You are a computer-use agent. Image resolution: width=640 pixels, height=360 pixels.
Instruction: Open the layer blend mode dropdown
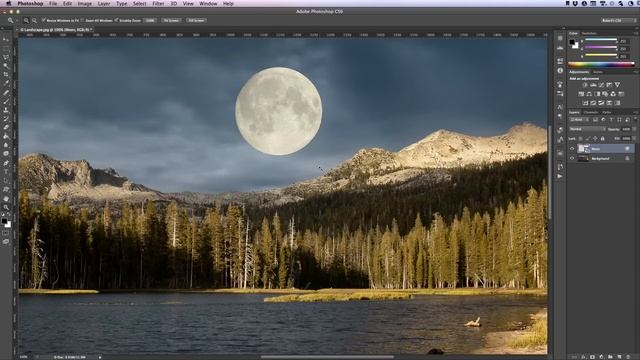(x=587, y=129)
